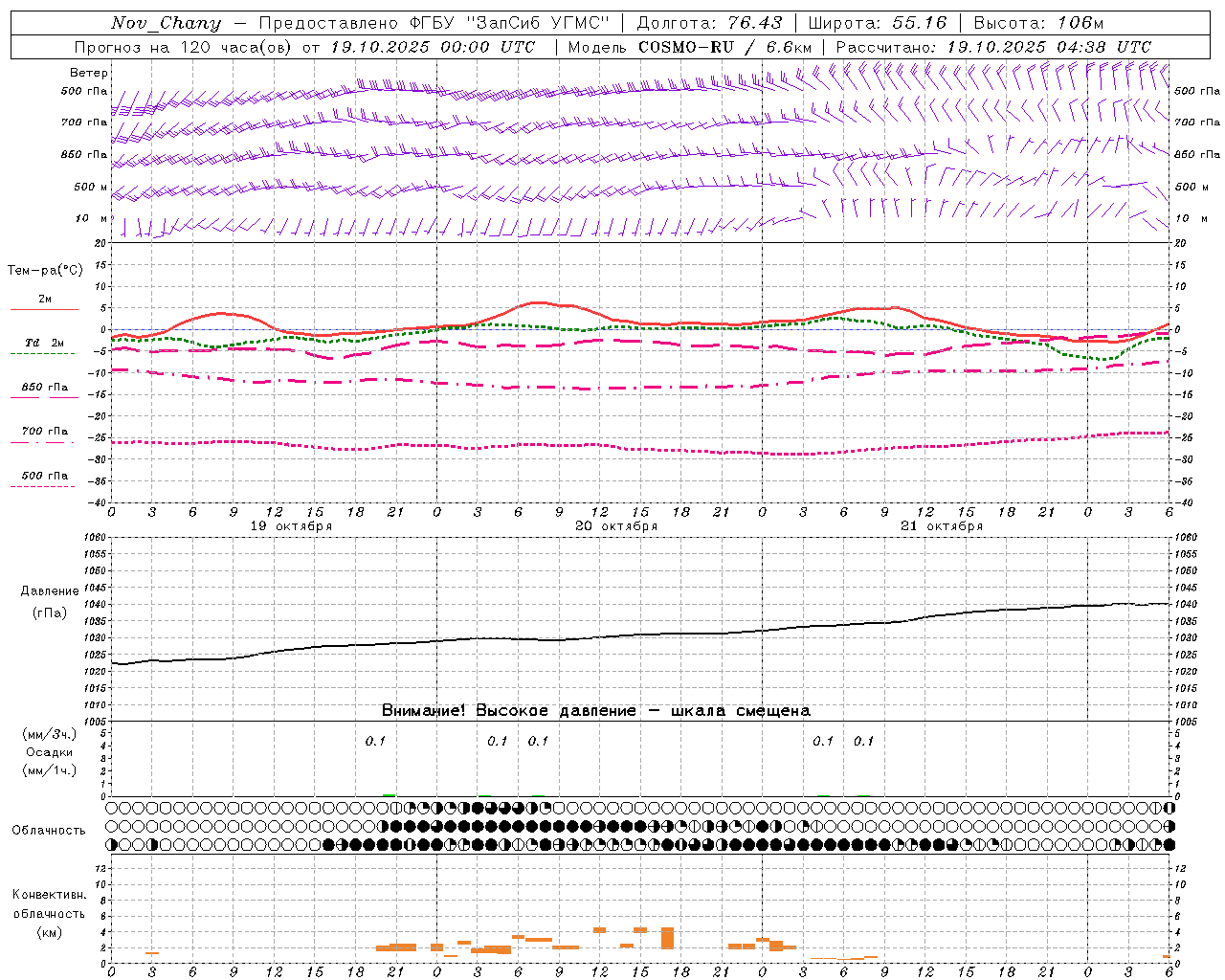Click the 'Ветер' wind panel label

tap(89, 73)
